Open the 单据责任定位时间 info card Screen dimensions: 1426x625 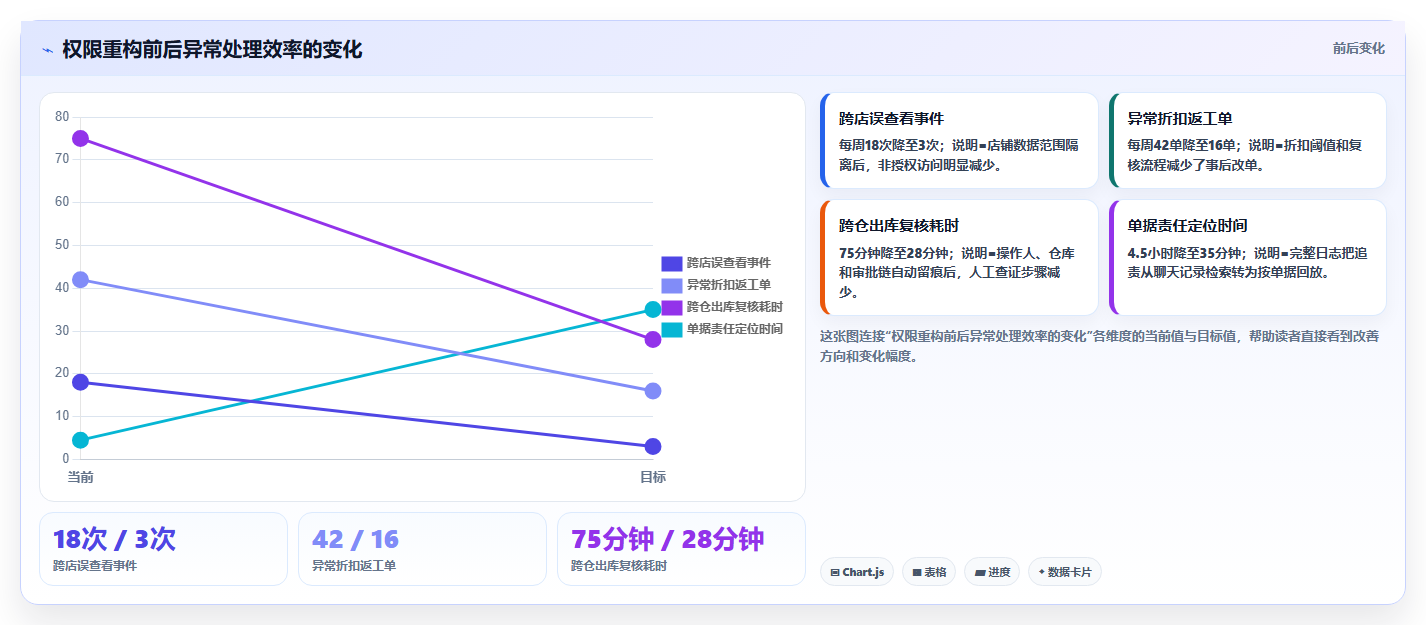pos(1248,258)
